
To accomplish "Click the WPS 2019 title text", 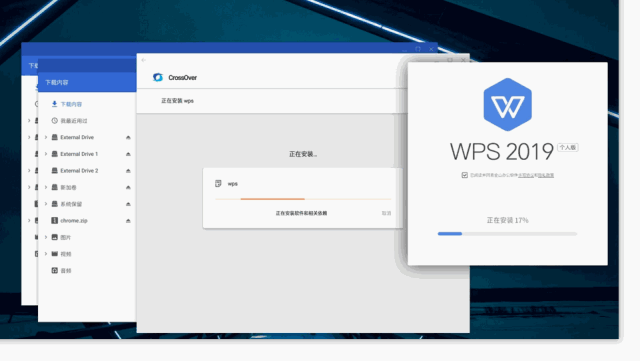I will [502, 152].
